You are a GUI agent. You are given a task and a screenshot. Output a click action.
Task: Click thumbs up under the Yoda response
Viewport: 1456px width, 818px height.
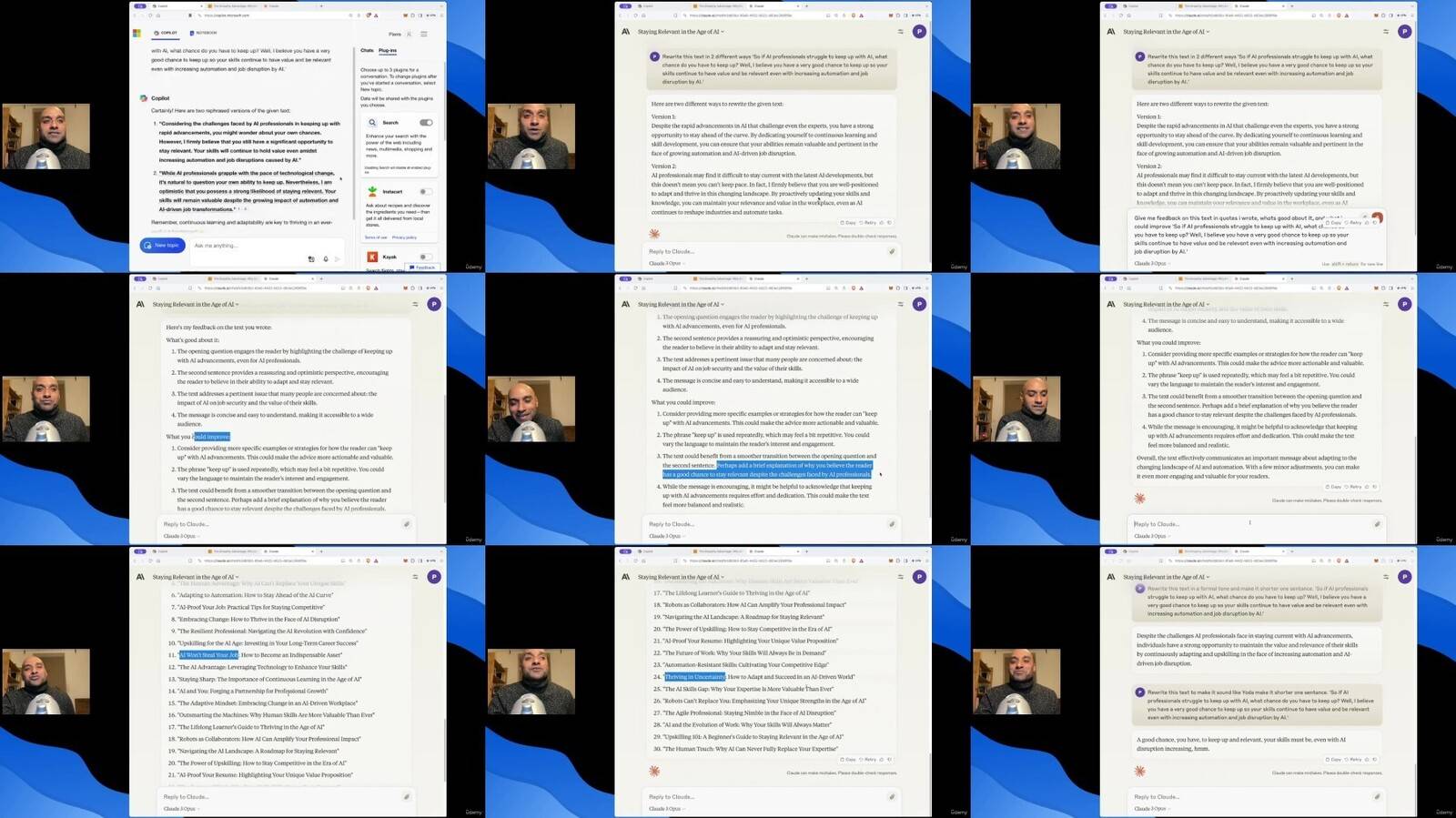(x=1366, y=759)
